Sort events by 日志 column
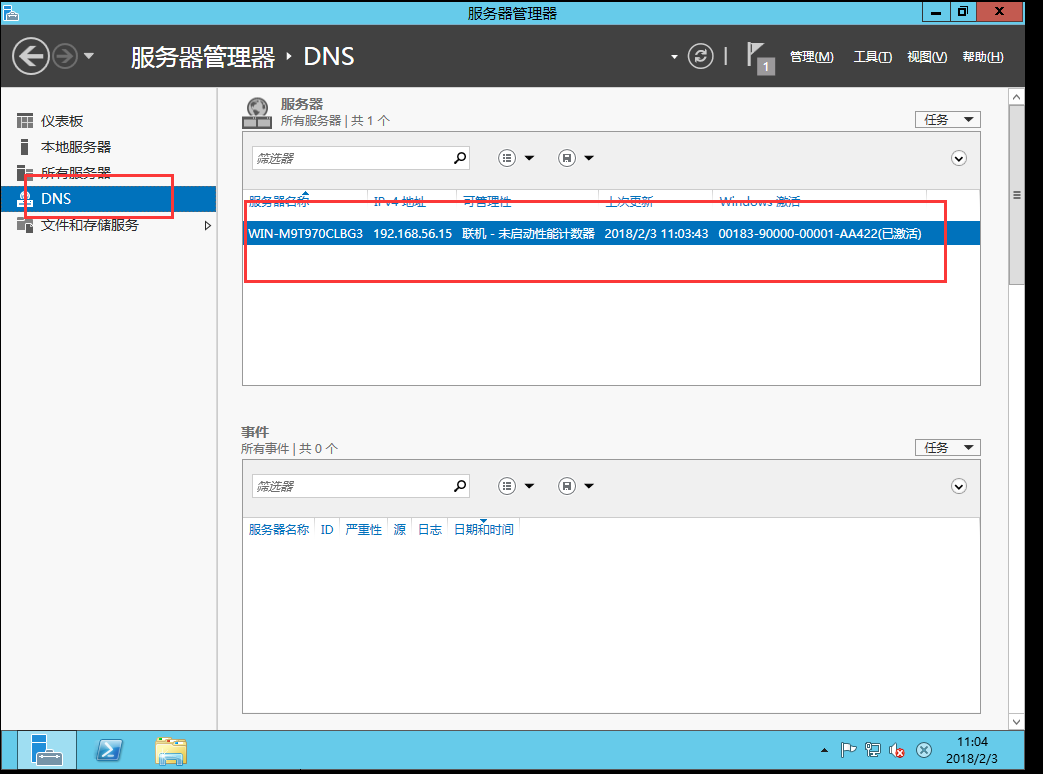The height and width of the screenshot is (774, 1043). [430, 529]
